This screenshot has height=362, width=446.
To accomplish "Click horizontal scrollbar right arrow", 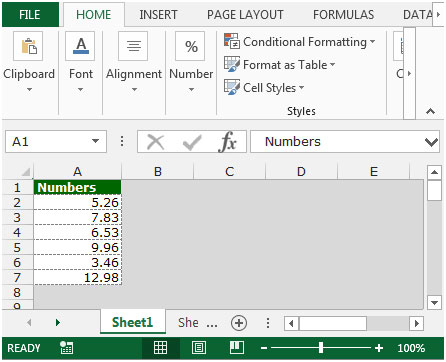I will [417, 323].
